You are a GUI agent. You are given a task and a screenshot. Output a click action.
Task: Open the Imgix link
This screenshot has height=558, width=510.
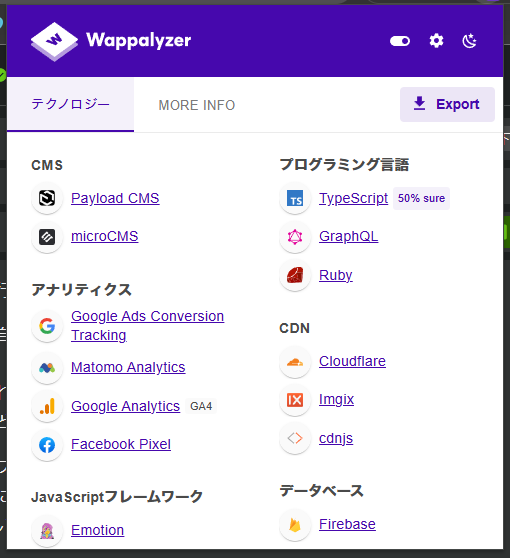[336, 400]
